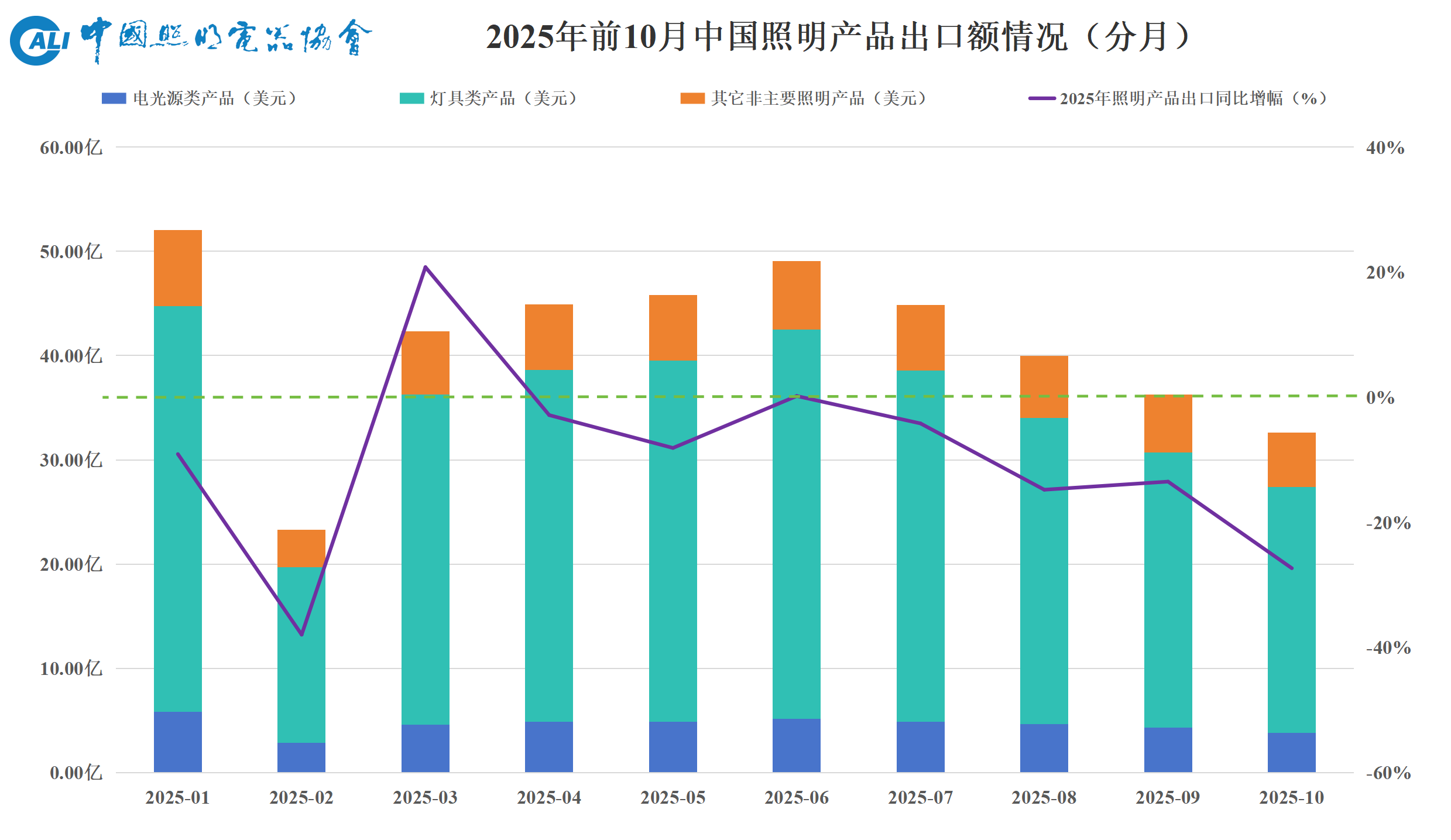This screenshot has width=1451, height=840.
Task: Click the purple line legend marker
Action: pyautogui.click(x=1042, y=98)
